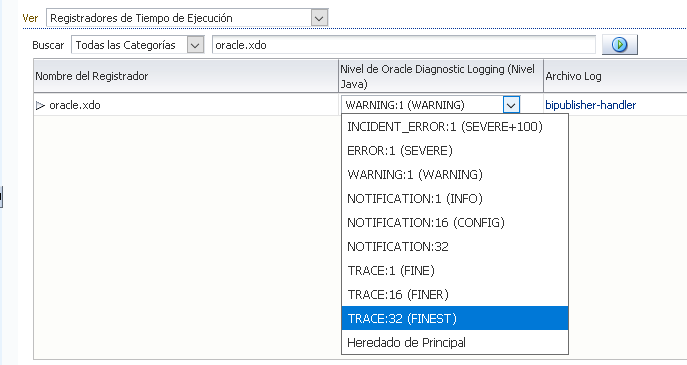Click the oracle.xdo search input field

pos(404,45)
